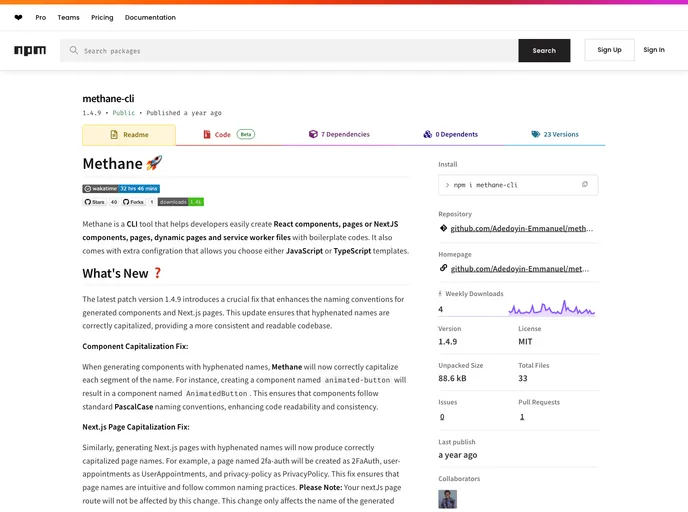Open the downloads badge
This screenshot has height=512, width=688.
[x=181, y=202]
